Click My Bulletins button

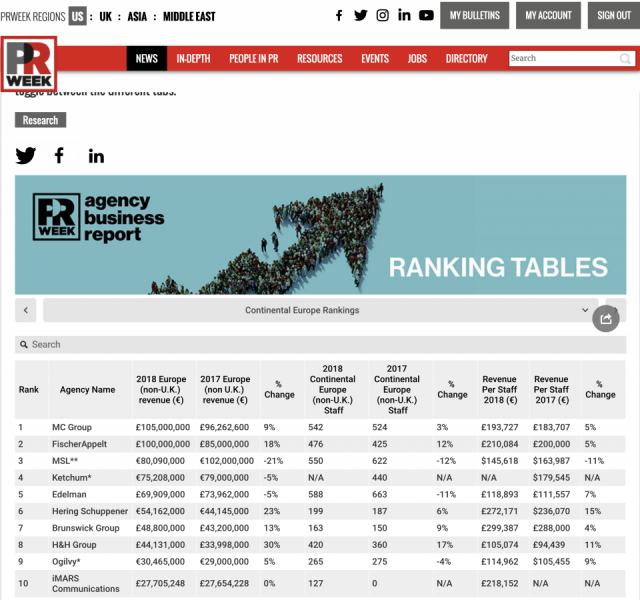(474, 16)
